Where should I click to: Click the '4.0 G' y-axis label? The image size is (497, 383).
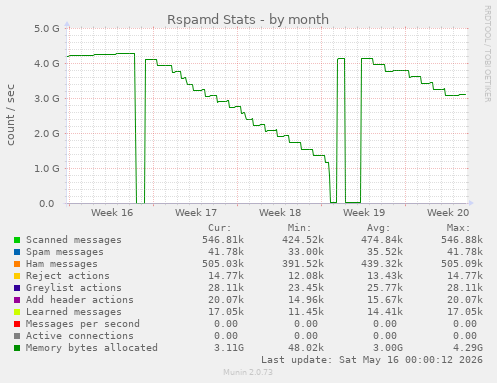point(47,64)
